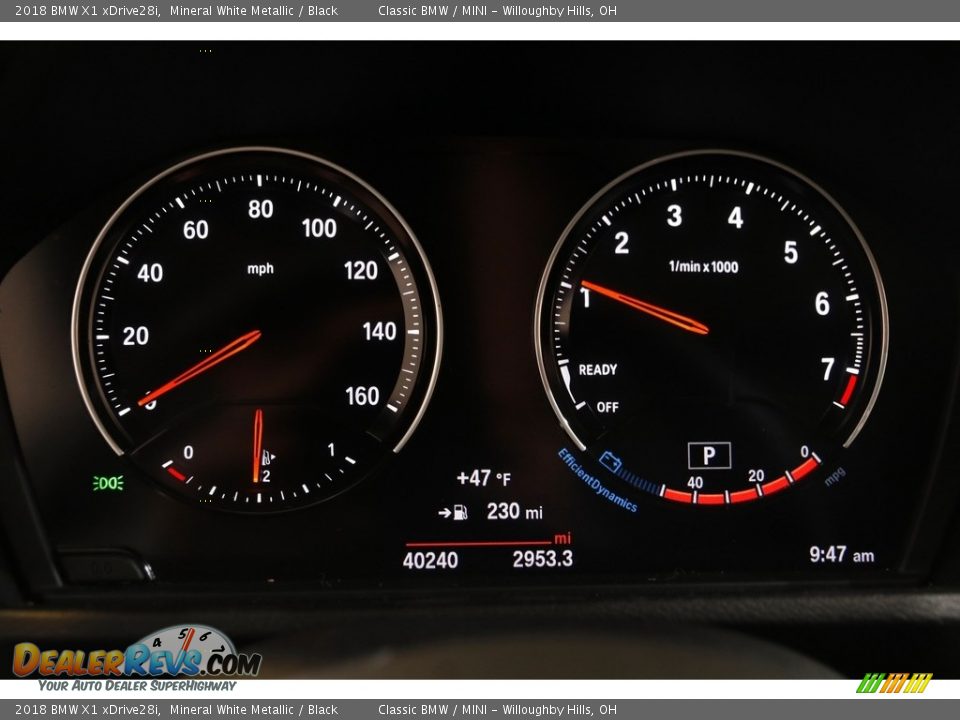Click the OFF label on the tachometer

(607, 407)
